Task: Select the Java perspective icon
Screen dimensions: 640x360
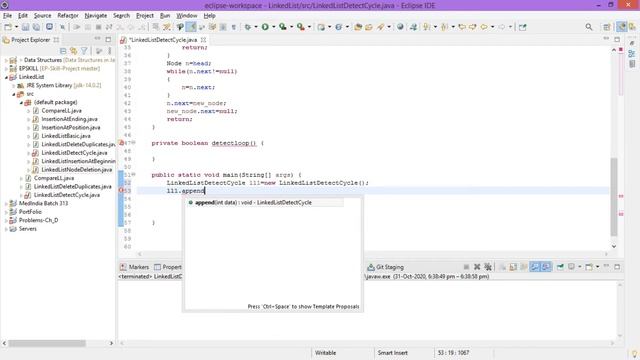Action: [621, 27]
